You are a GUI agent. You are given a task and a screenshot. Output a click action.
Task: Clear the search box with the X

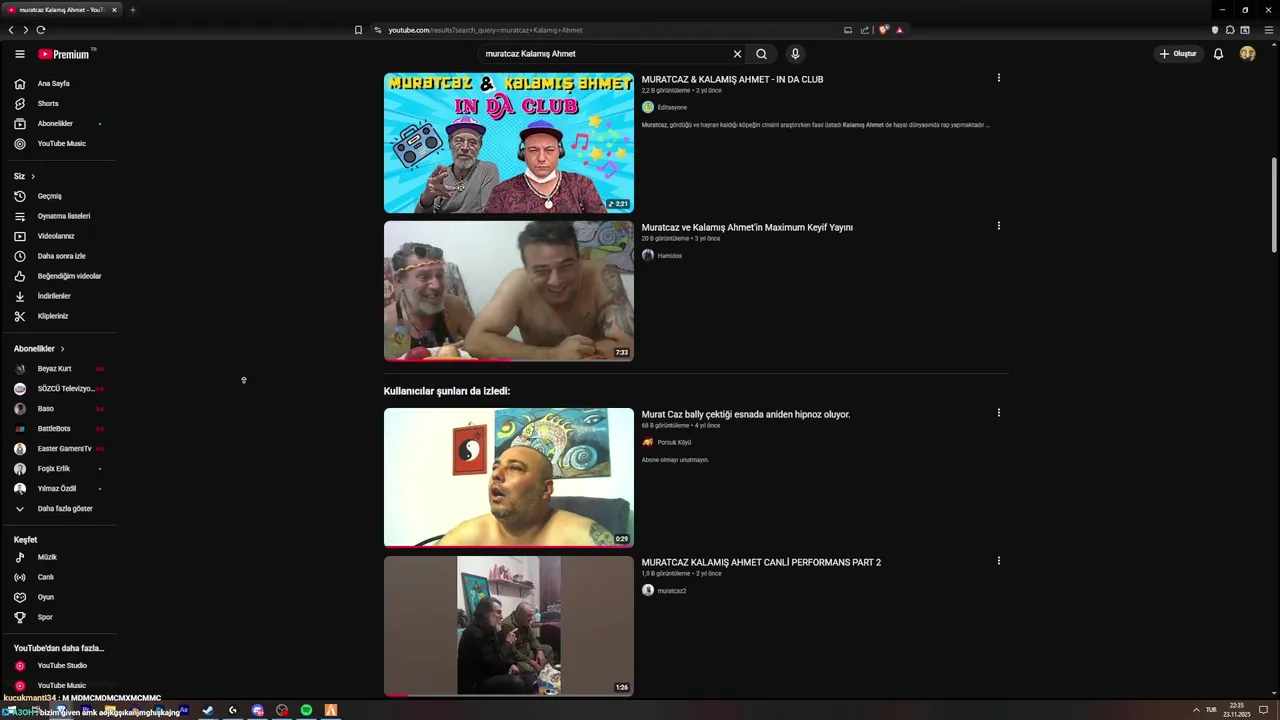737,54
